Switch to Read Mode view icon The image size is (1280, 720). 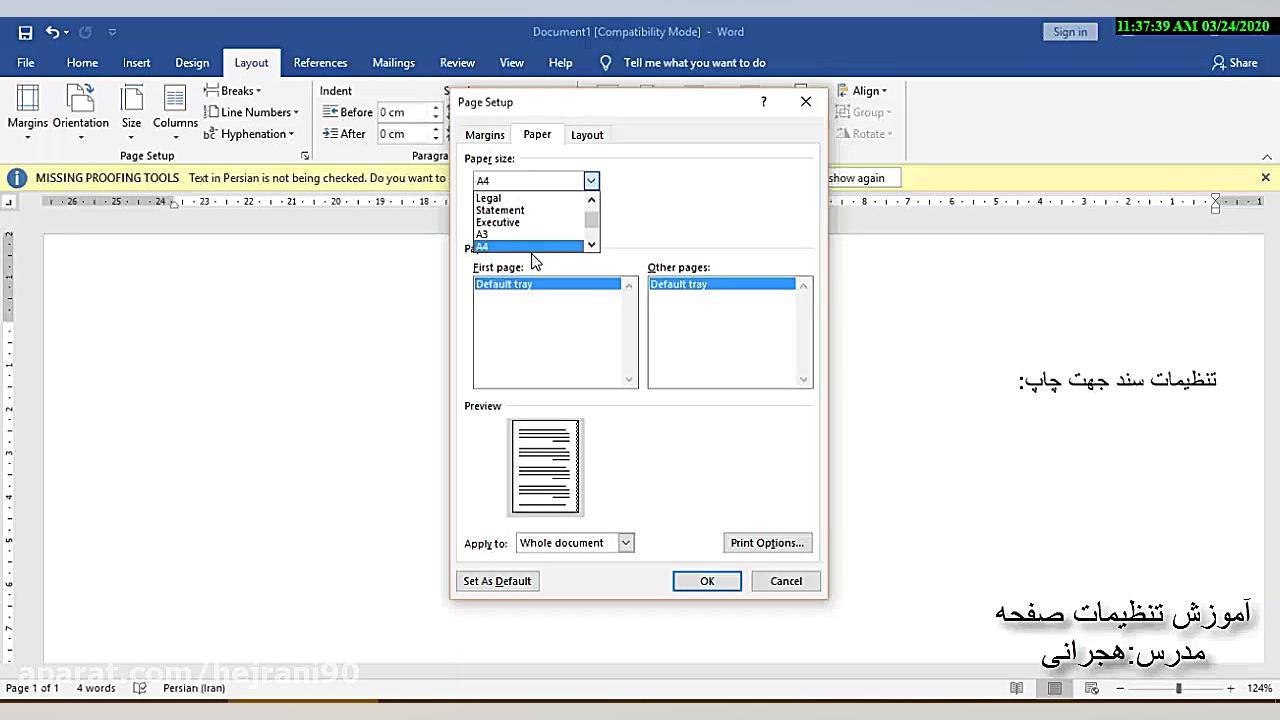[x=1017, y=688]
